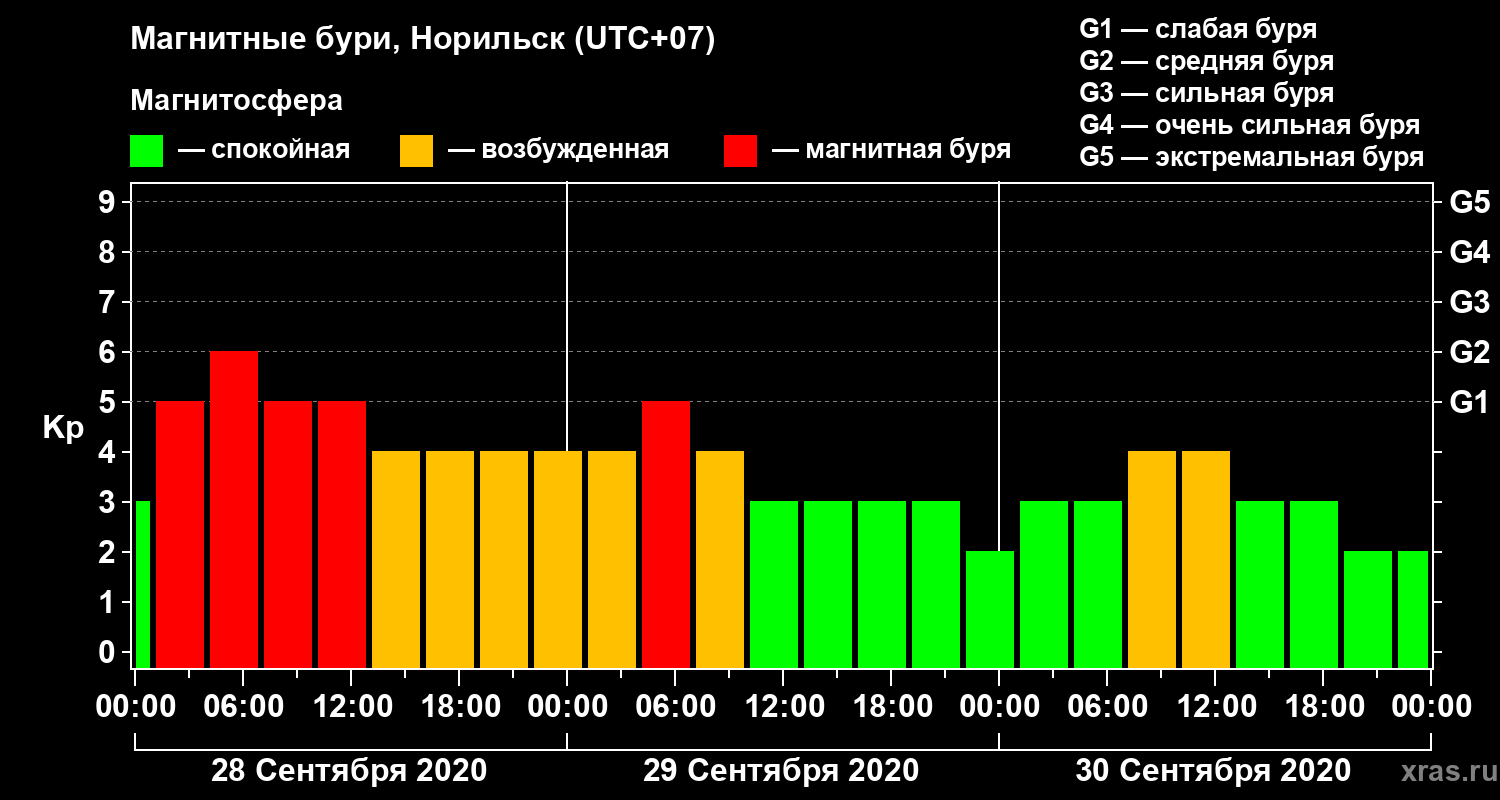The height and width of the screenshot is (800, 1500).
Task: Click the '5' tick on the Kp axis
Action: click(x=109, y=402)
